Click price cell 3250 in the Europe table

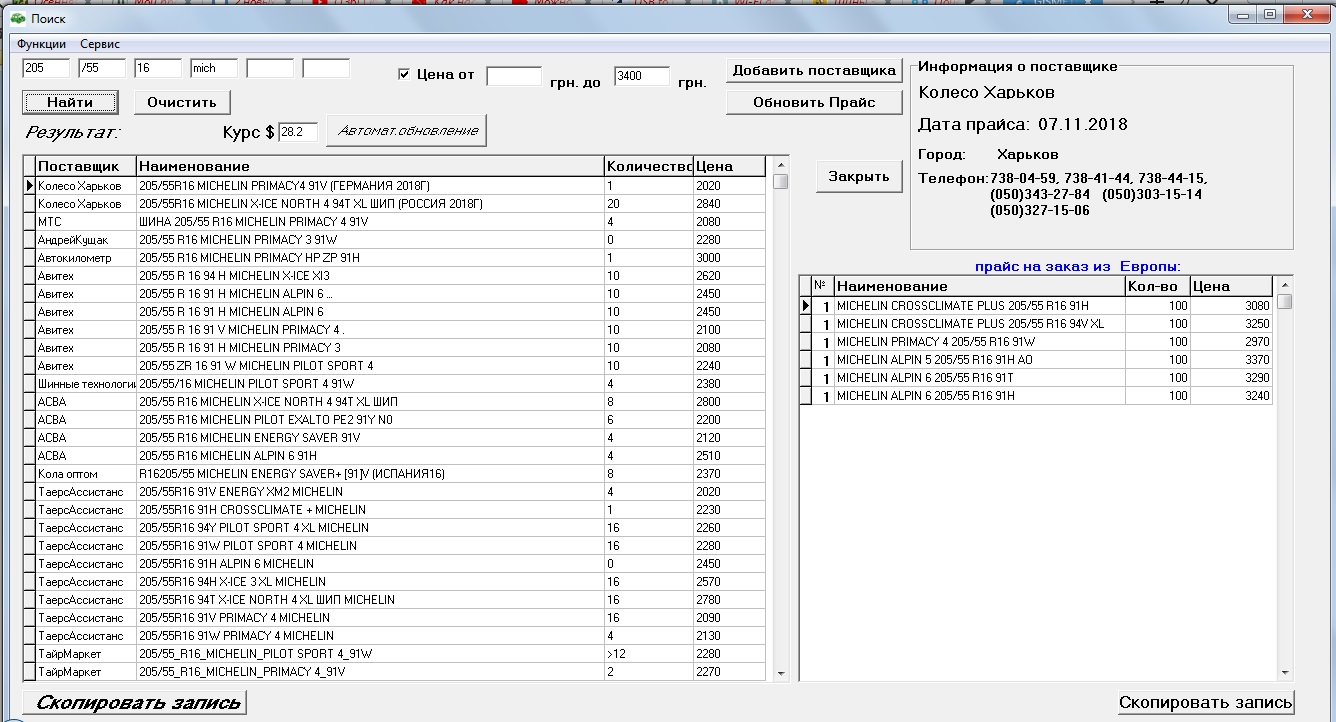[x=1233, y=324]
